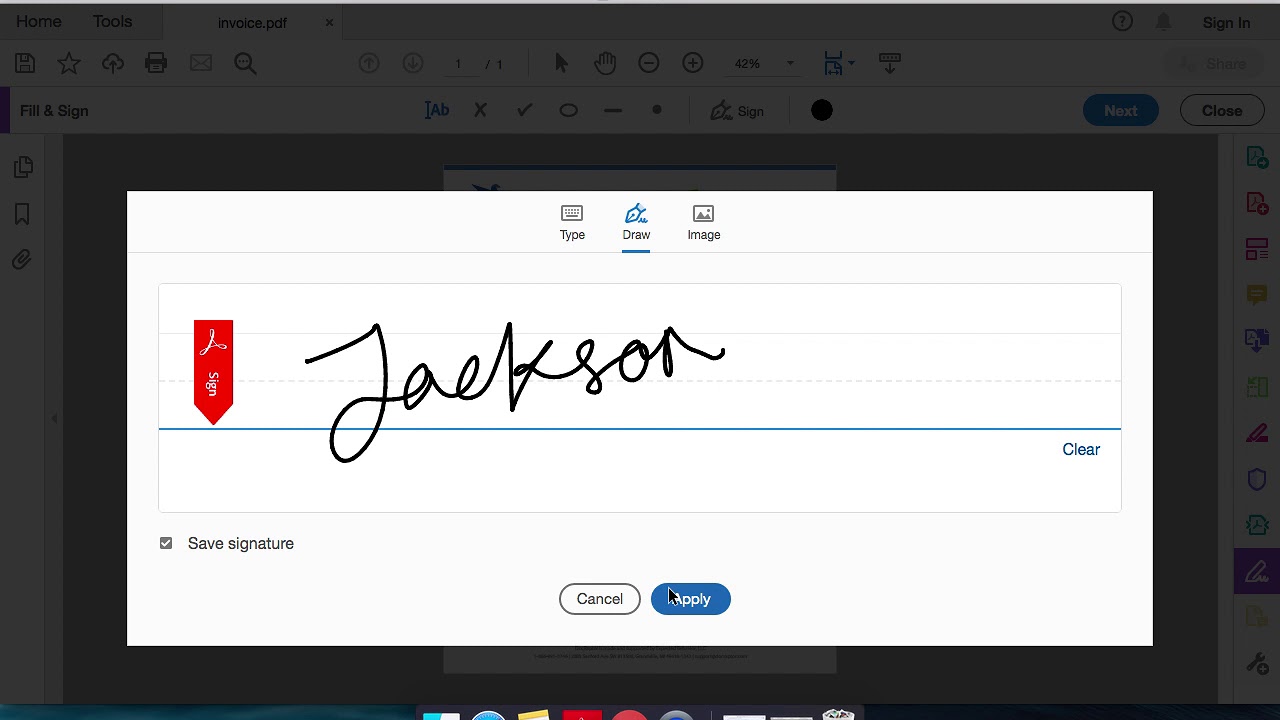This screenshot has width=1280, height=720.
Task: Click the red Adobe Sign marker
Action: click(x=213, y=372)
